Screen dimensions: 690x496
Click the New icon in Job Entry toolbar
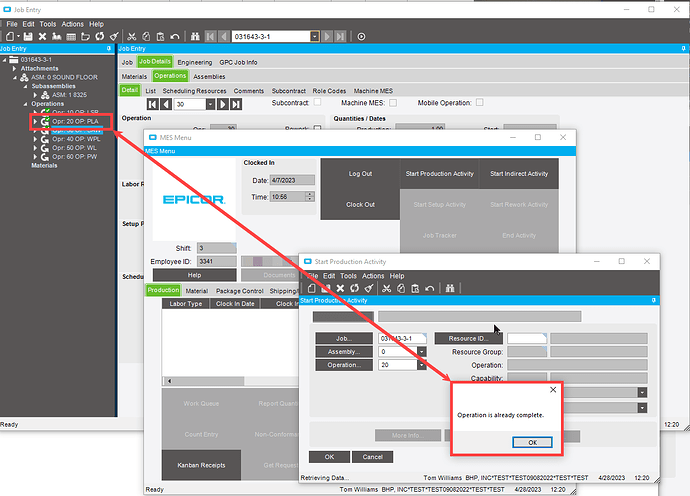(10, 37)
